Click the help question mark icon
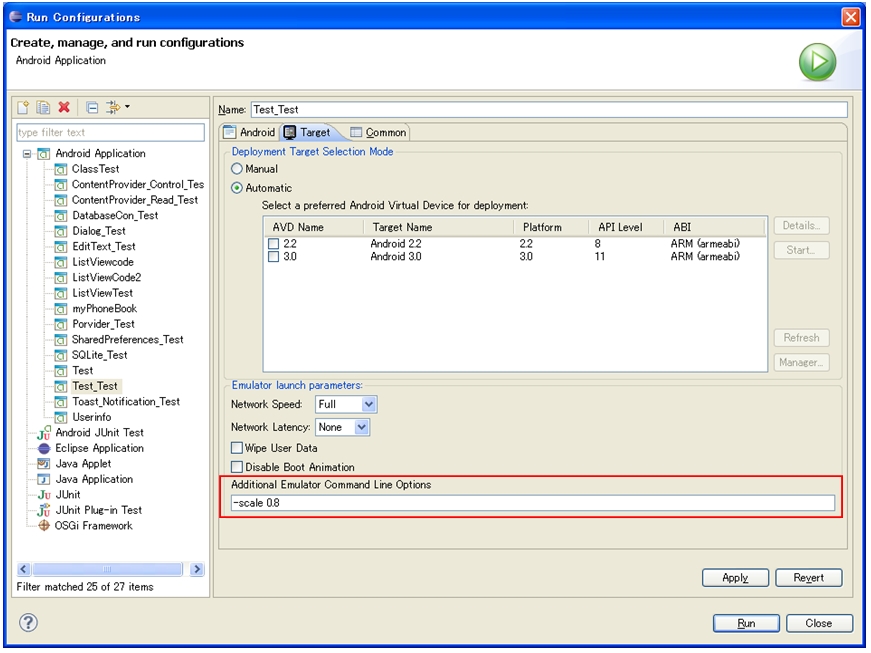The image size is (871, 653). [x=28, y=623]
